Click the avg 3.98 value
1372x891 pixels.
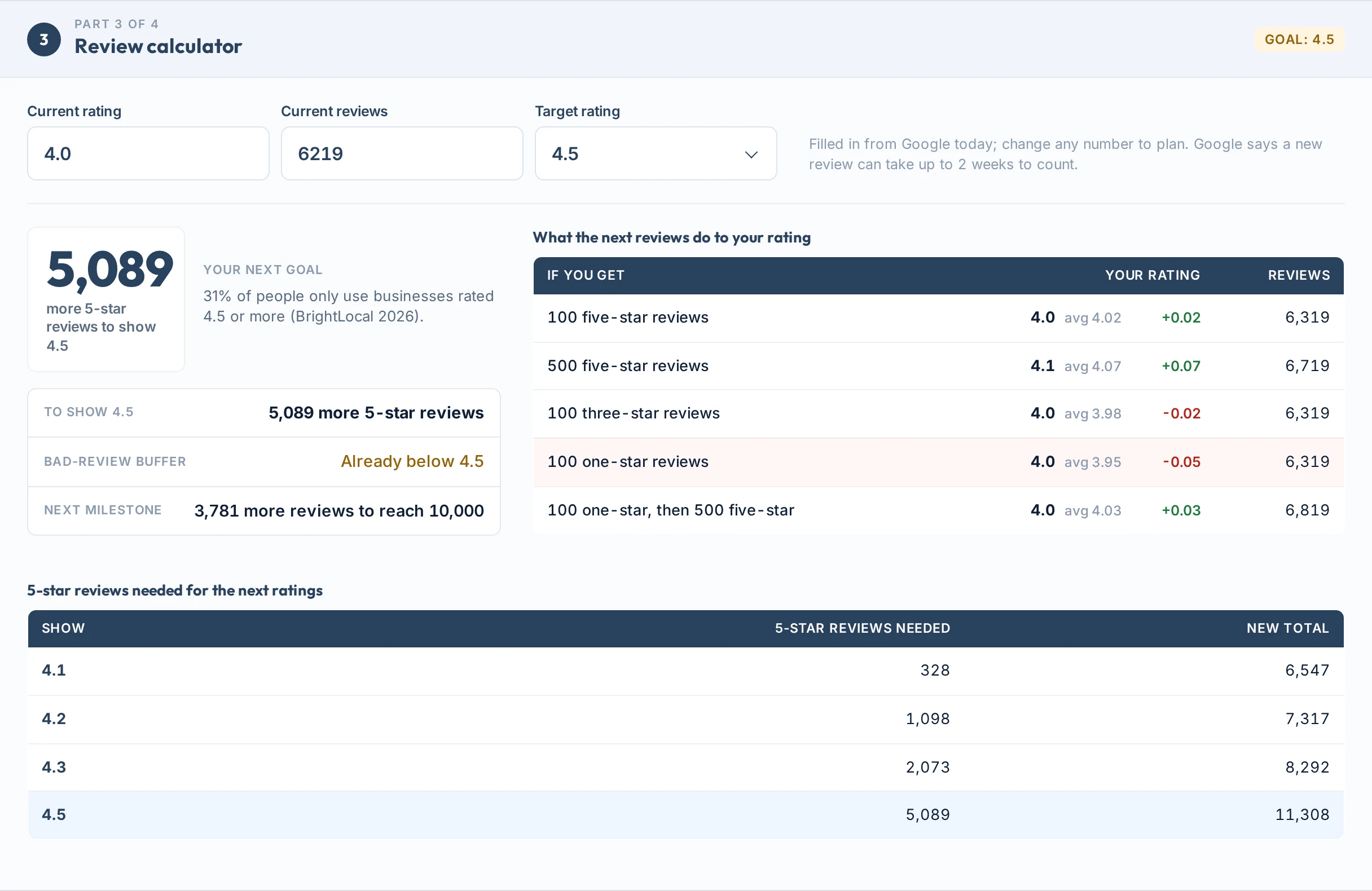[1092, 413]
